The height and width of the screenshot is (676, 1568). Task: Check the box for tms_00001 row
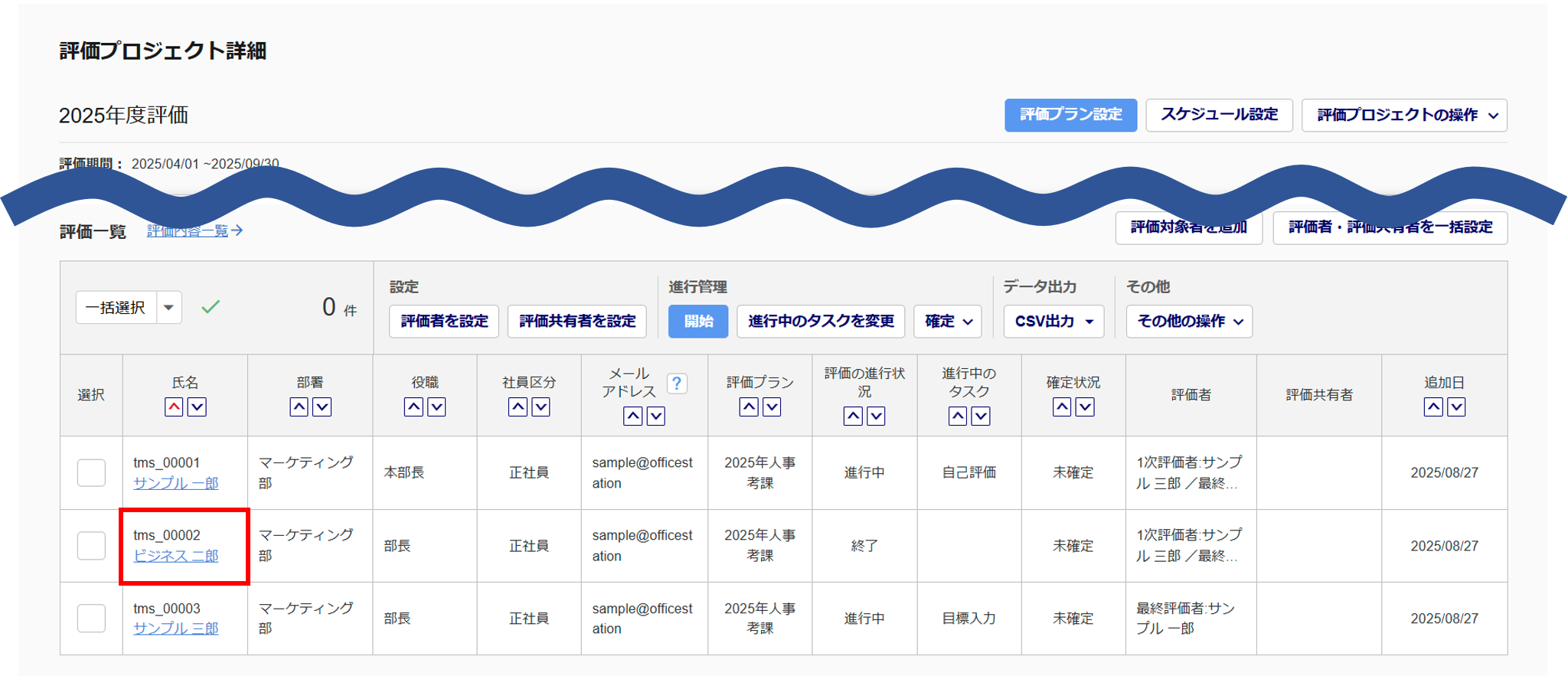click(x=91, y=473)
